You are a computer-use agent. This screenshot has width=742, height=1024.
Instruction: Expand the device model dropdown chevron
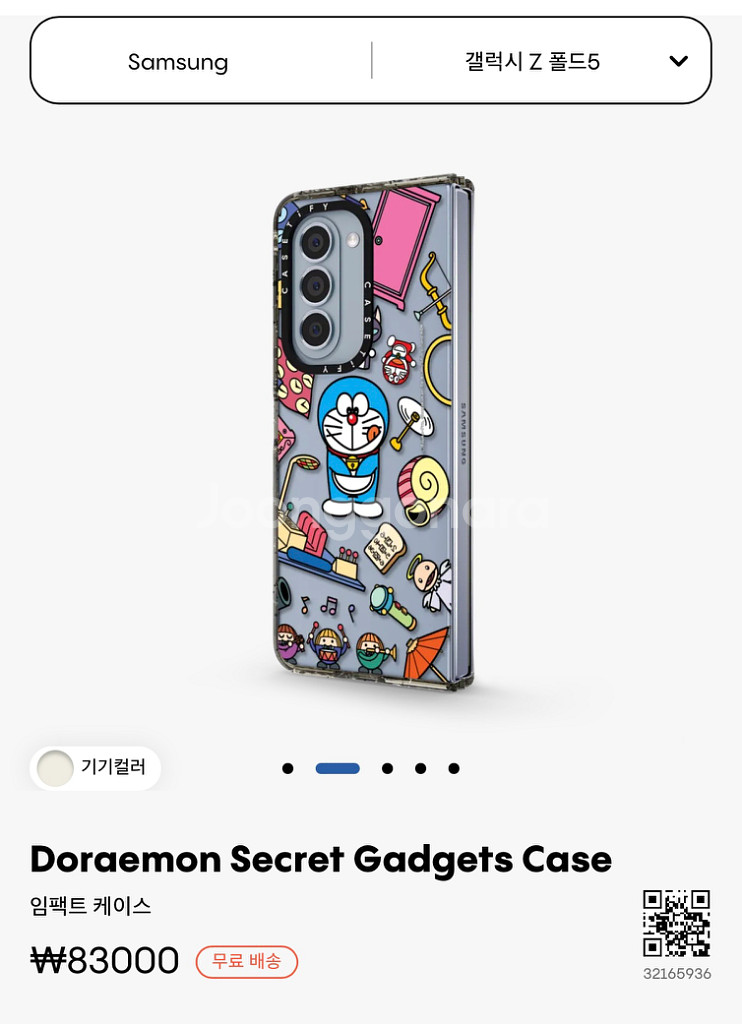click(x=679, y=61)
